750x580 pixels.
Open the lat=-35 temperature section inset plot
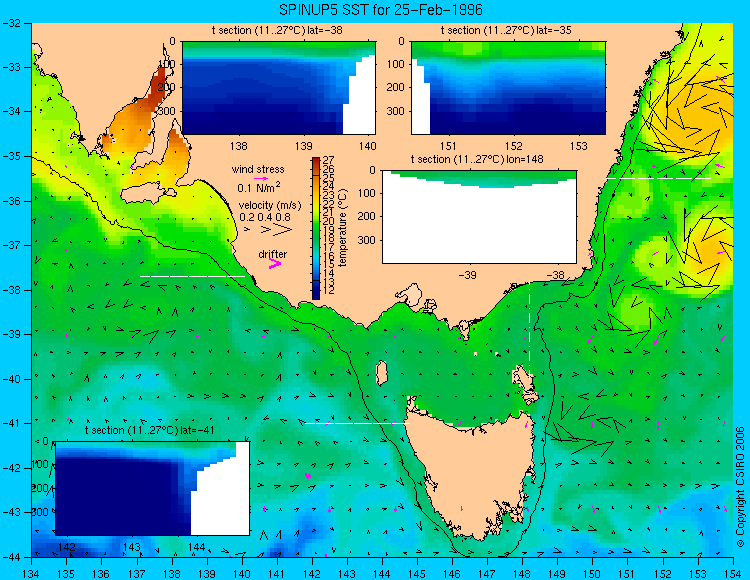508,88
